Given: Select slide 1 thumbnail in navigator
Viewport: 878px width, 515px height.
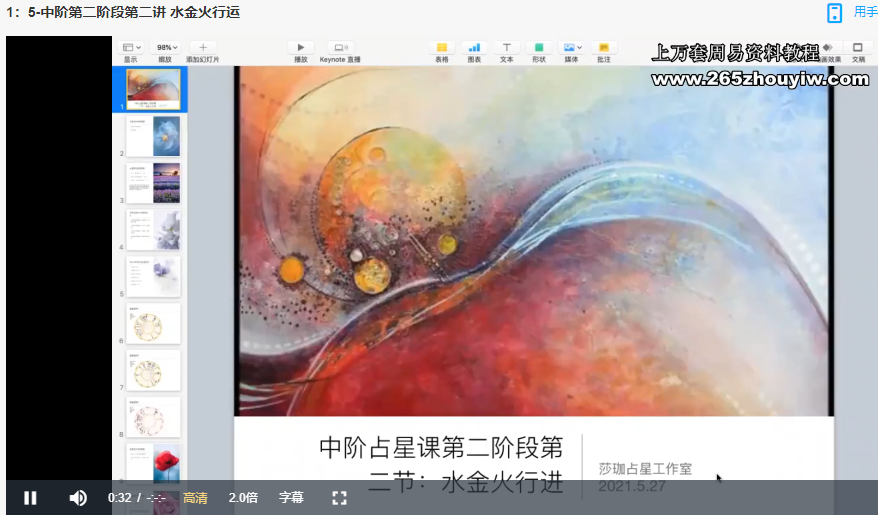Looking at the screenshot, I should [153, 88].
